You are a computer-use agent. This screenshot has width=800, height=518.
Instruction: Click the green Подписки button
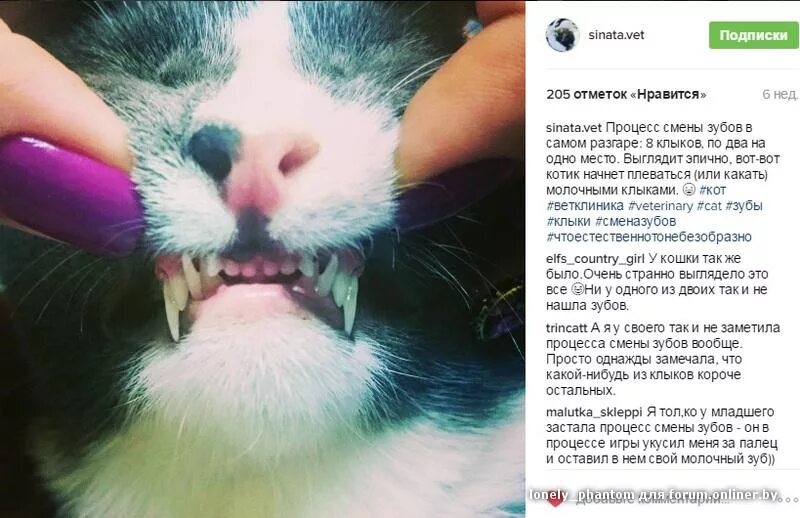click(754, 35)
